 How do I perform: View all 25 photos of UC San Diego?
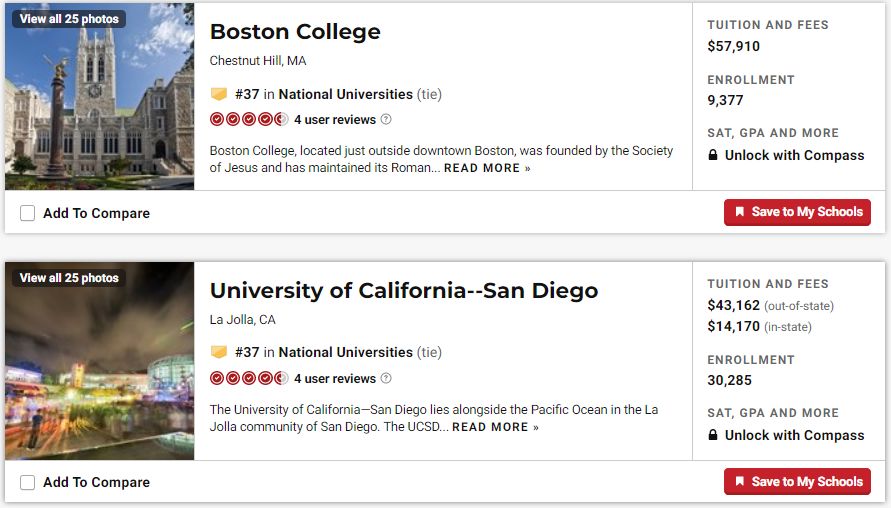pyautogui.click(x=69, y=278)
